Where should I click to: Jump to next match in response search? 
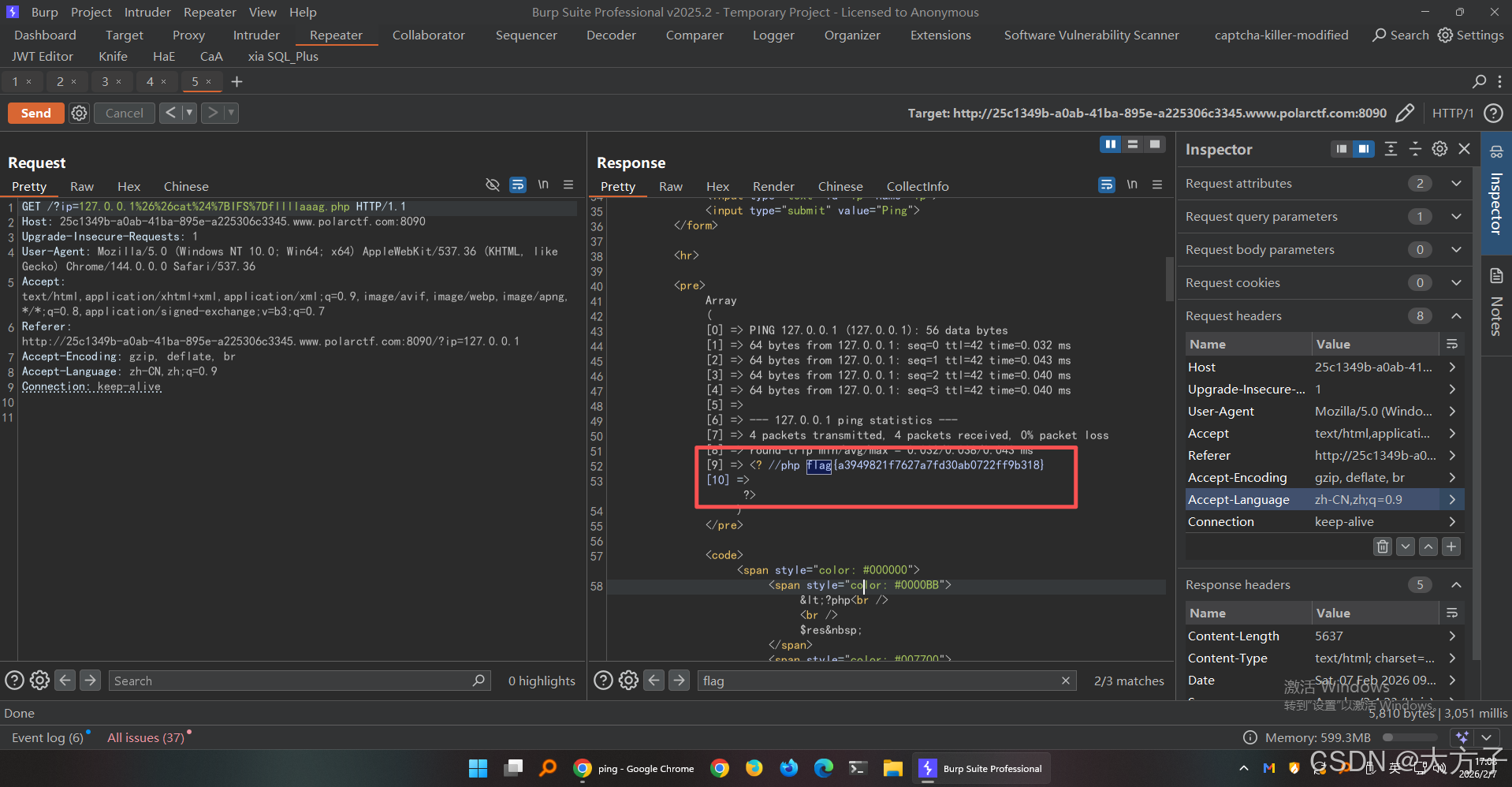coord(679,680)
